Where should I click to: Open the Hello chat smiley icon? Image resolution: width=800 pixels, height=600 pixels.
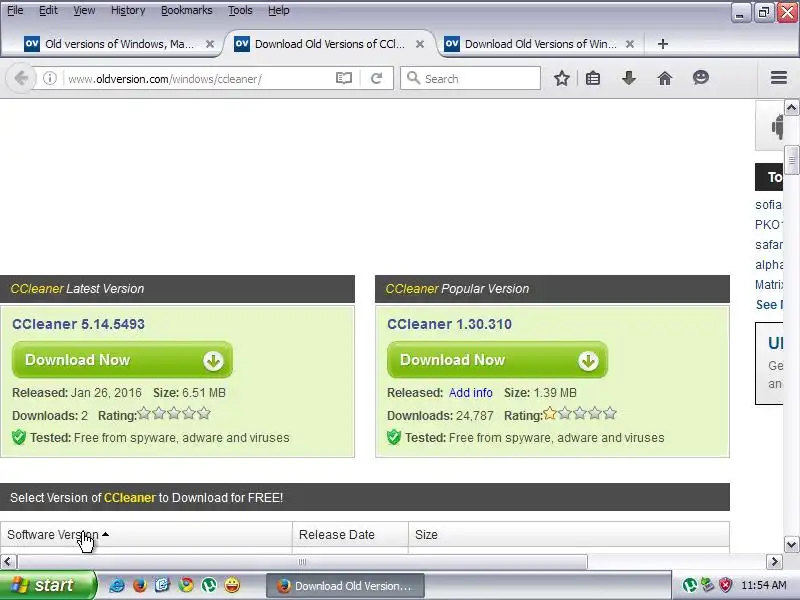(x=701, y=78)
